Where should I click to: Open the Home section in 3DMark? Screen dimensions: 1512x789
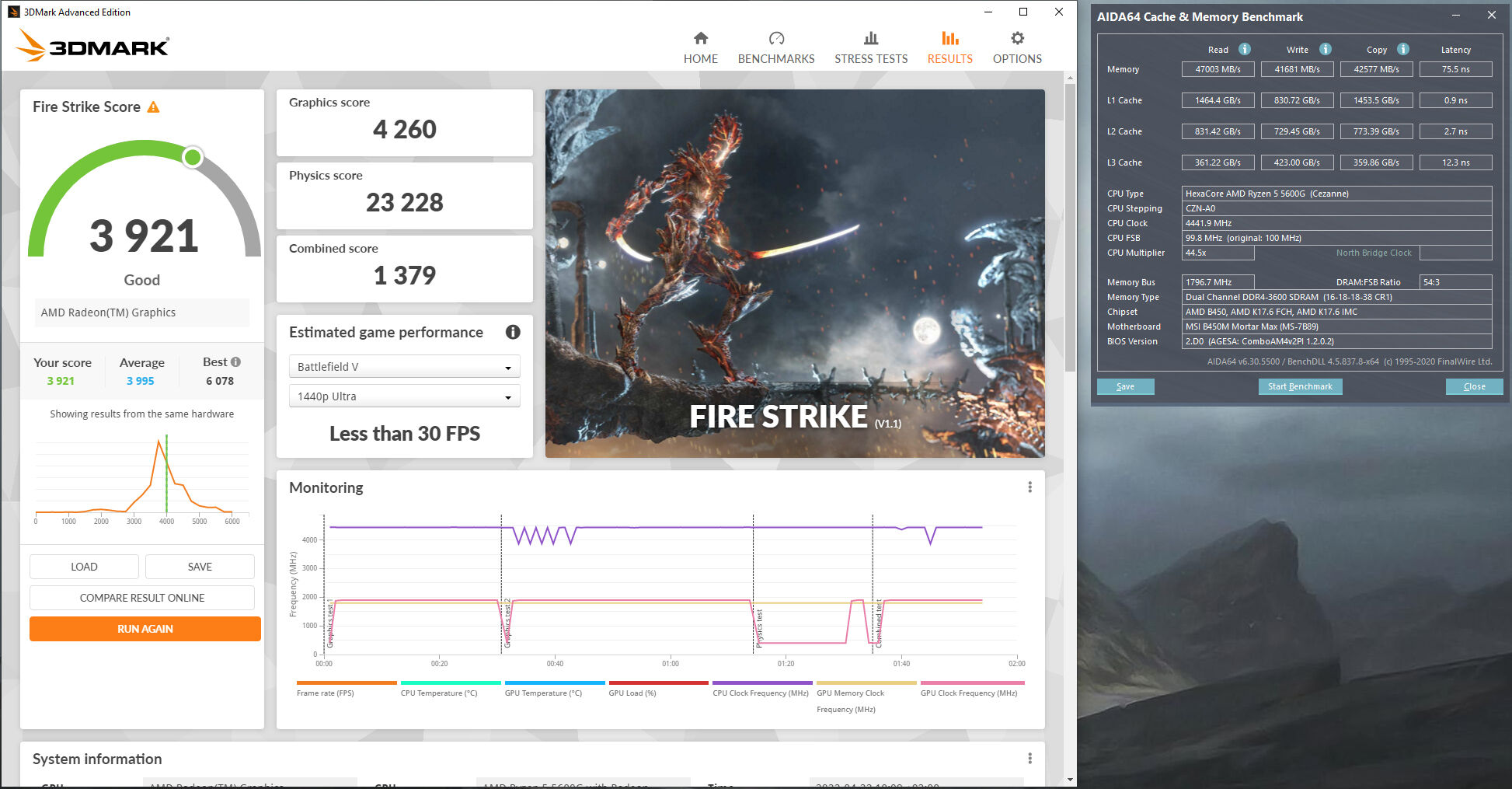pyautogui.click(x=700, y=48)
